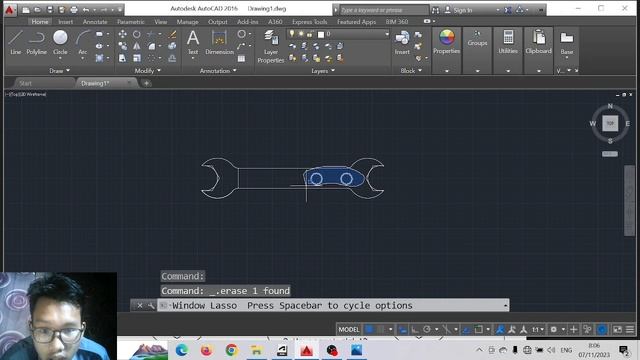This screenshot has height=360, width=640.
Task: Open Google Chrome from taskbar
Action: click(231, 350)
